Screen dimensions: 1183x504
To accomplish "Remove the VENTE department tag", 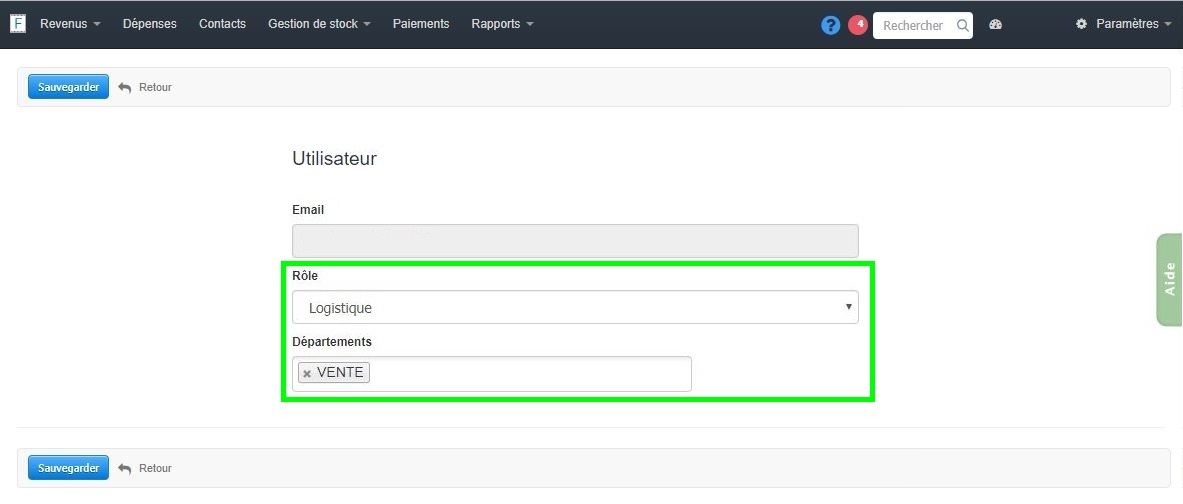I will (x=307, y=374).
